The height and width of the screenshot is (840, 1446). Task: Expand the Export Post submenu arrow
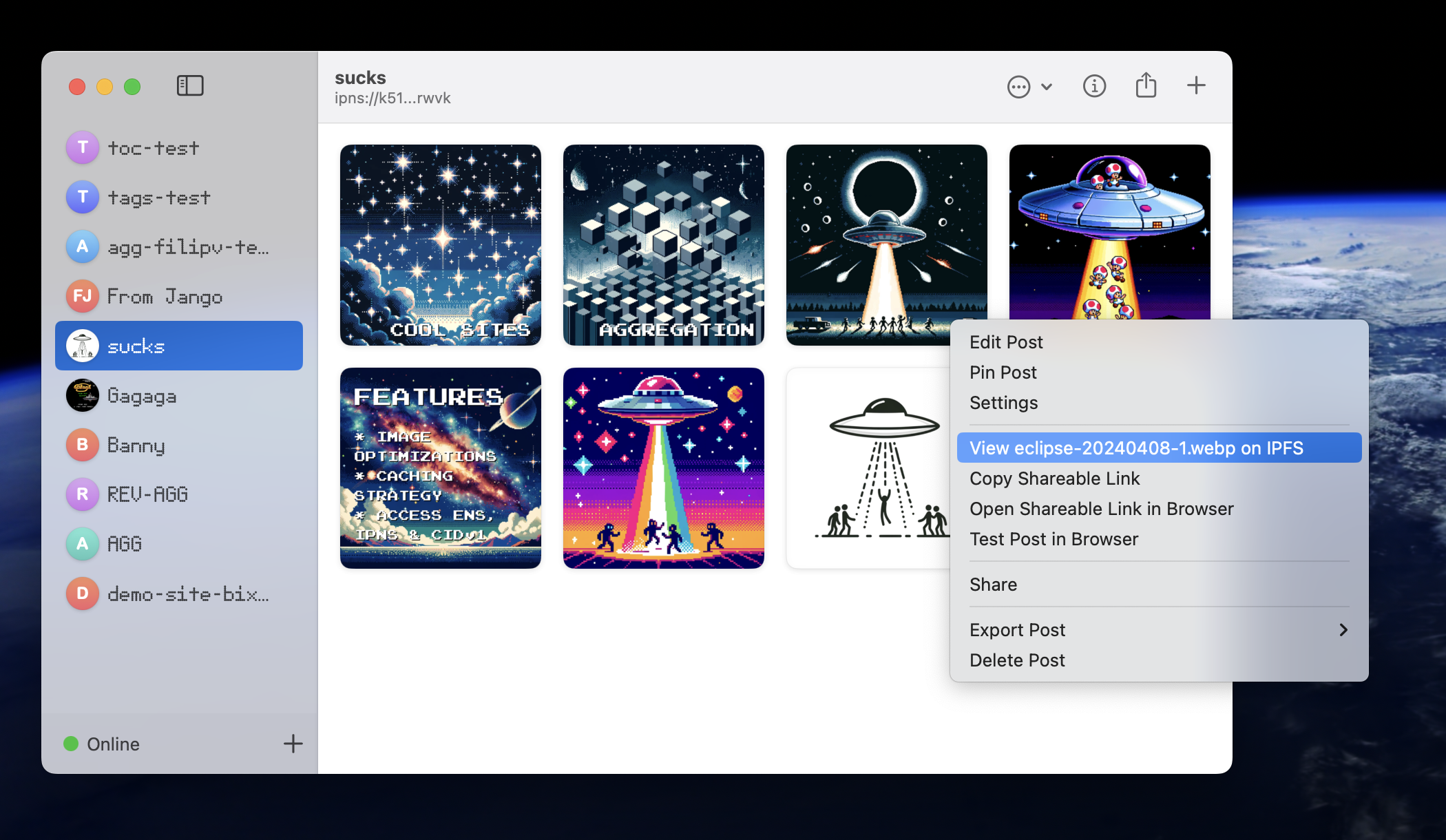[x=1343, y=630]
